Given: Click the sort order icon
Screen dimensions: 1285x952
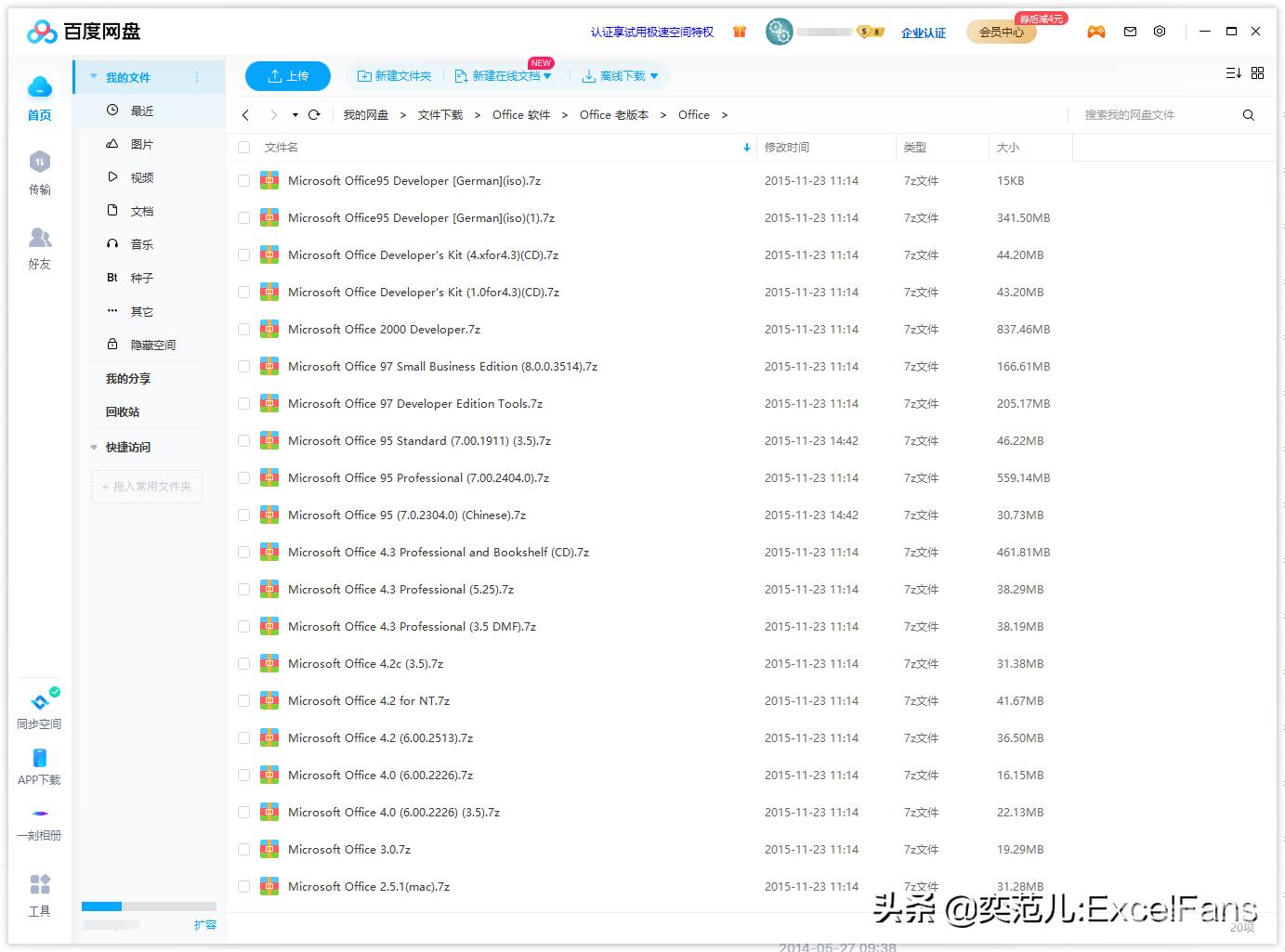Looking at the screenshot, I should 1234,72.
